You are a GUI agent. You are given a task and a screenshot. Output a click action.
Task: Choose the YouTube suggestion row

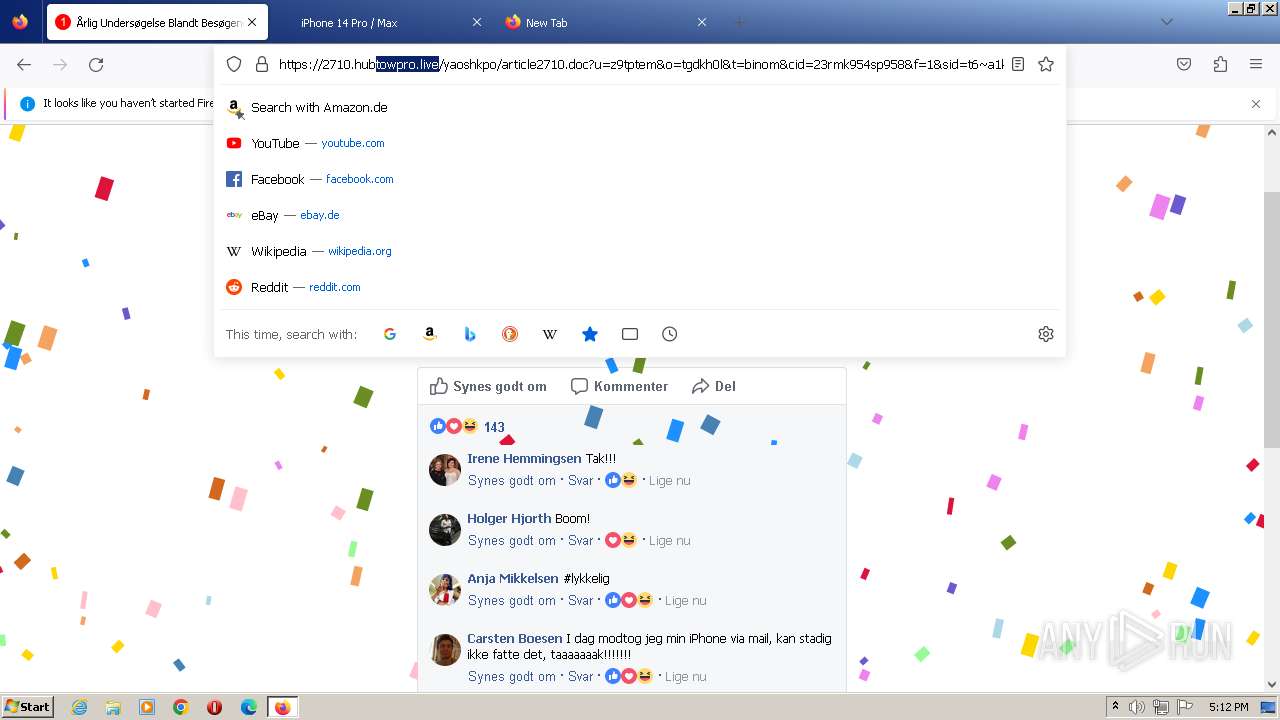(640, 143)
